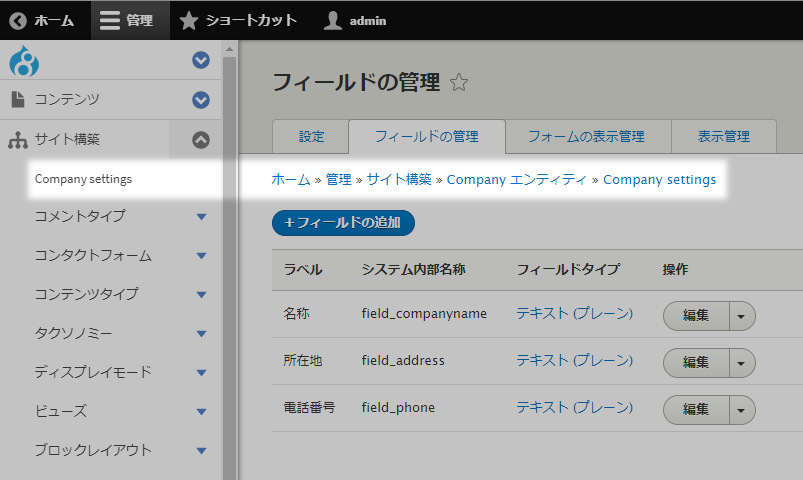803x480 pixels.
Task: Click the サイト構築 structure icon
Action: [17, 140]
